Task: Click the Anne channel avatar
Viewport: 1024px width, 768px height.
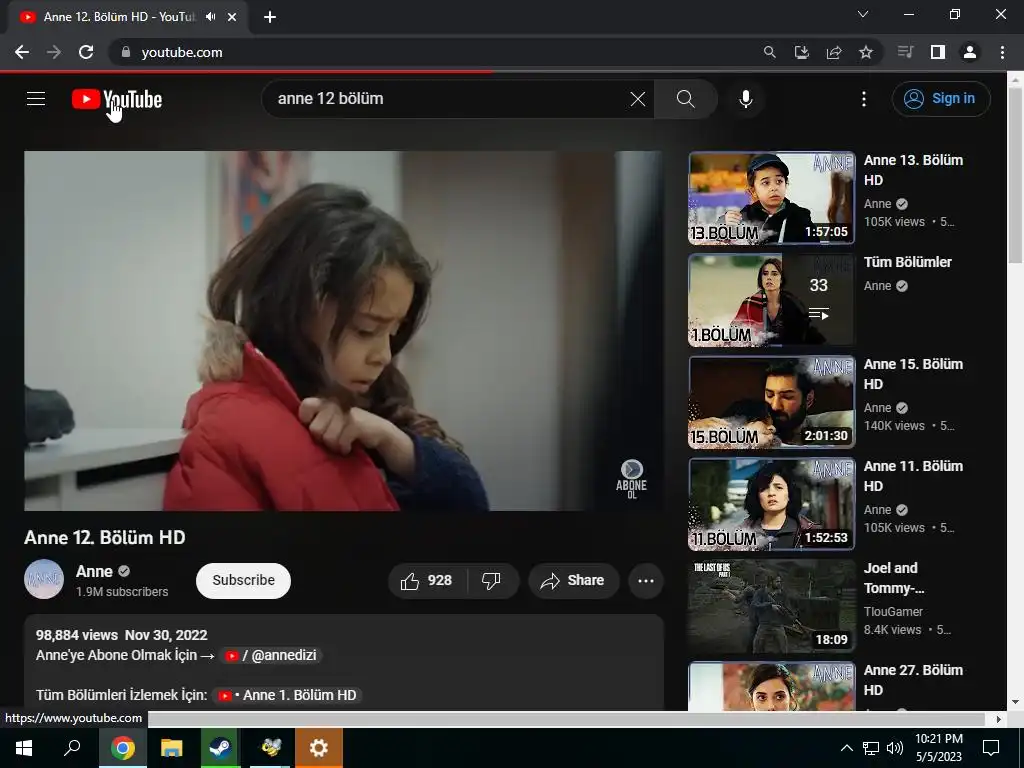Action: coord(44,579)
